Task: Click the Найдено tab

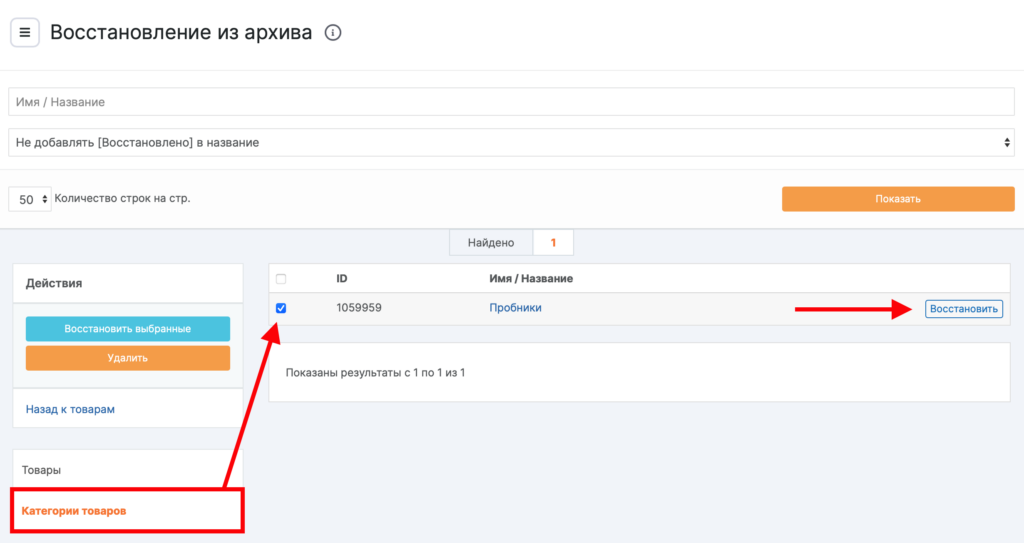Action: 491,243
